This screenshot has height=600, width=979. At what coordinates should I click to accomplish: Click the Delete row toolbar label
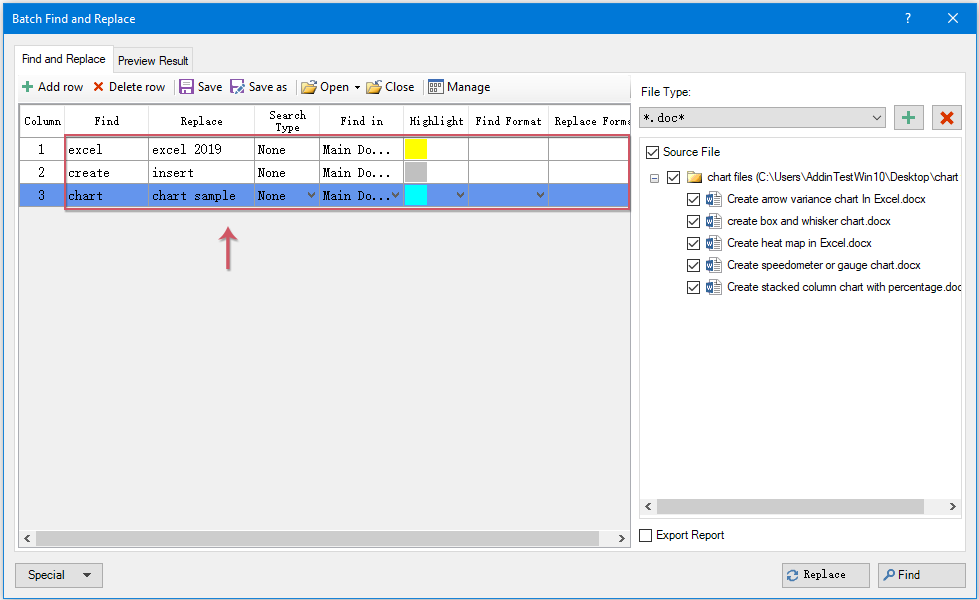tap(137, 87)
